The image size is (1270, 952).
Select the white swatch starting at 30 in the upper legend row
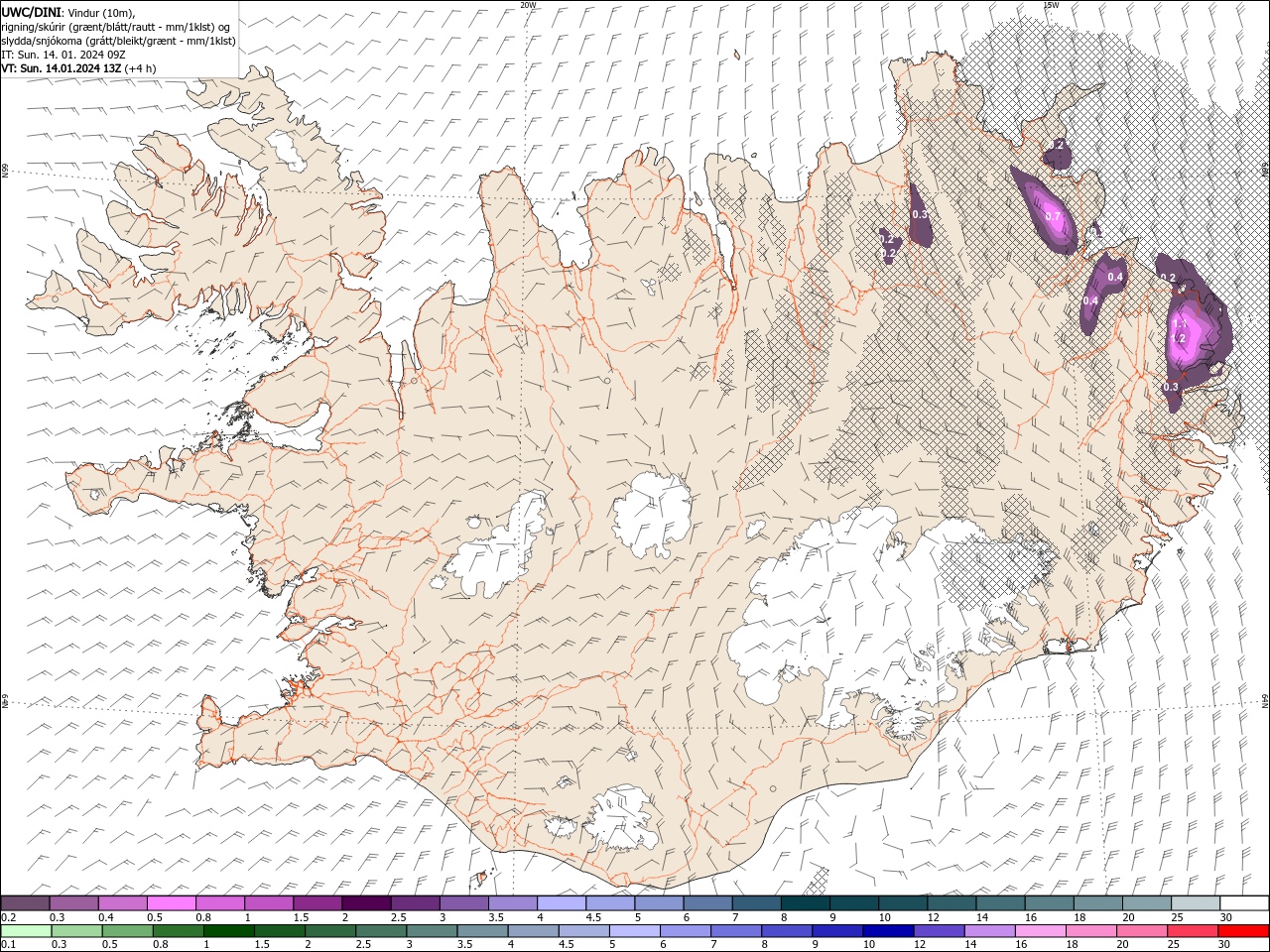point(1244,903)
